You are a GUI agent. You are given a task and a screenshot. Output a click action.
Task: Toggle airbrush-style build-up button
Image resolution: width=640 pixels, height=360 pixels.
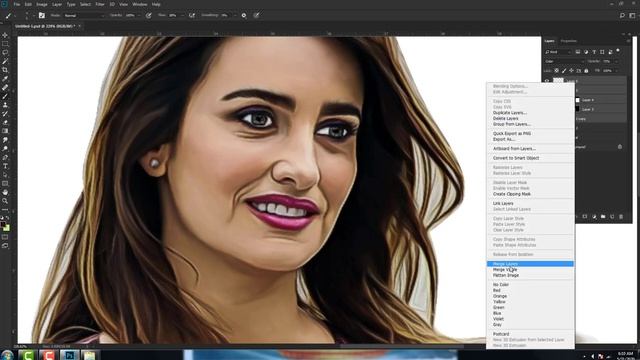tap(191, 15)
